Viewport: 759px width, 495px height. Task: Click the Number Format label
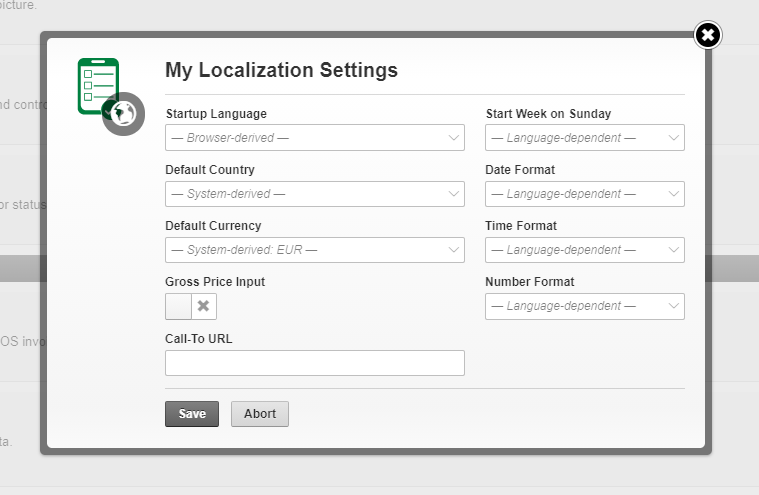pyautogui.click(x=530, y=282)
